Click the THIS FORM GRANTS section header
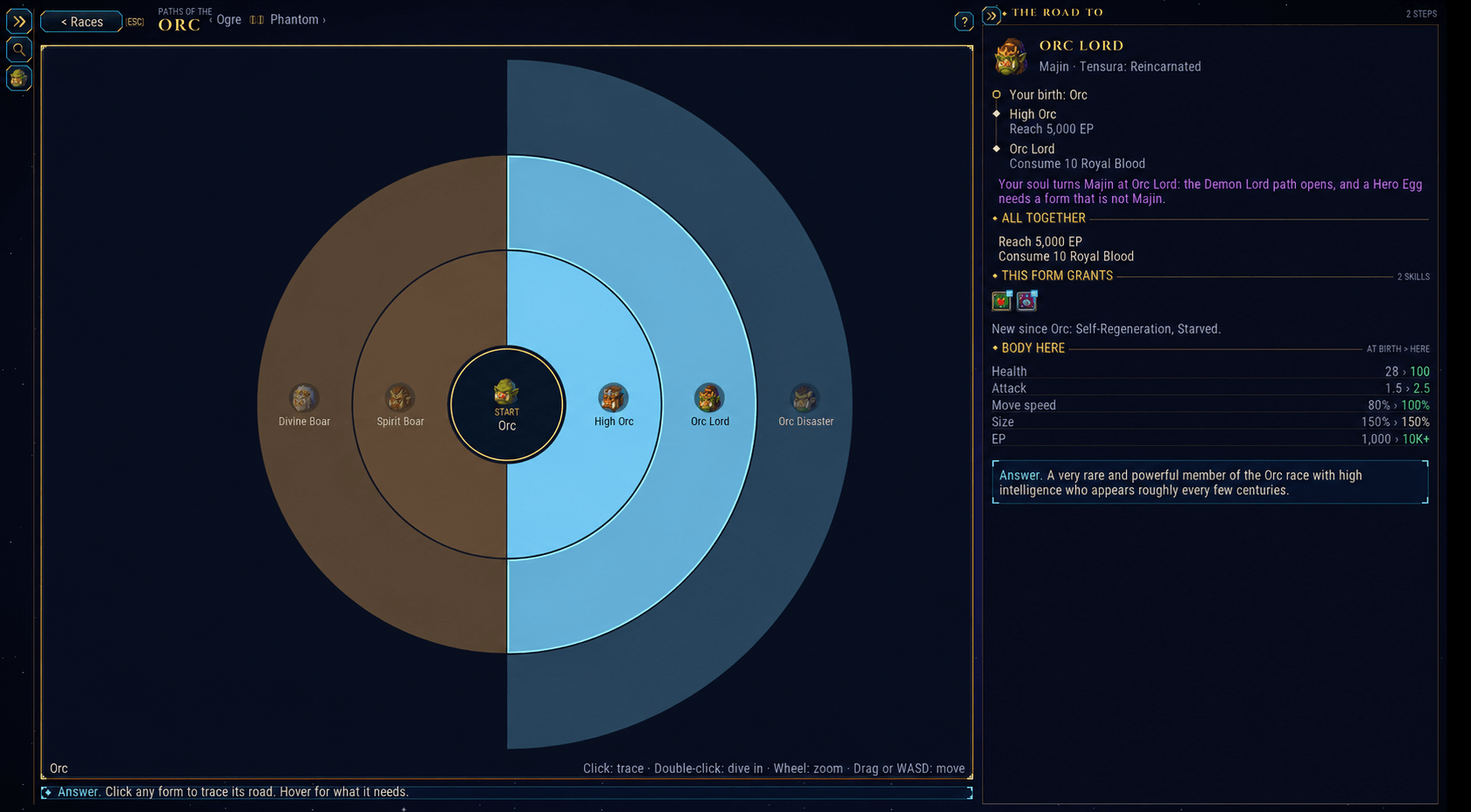This screenshot has height=812, width=1471. coord(1056,275)
